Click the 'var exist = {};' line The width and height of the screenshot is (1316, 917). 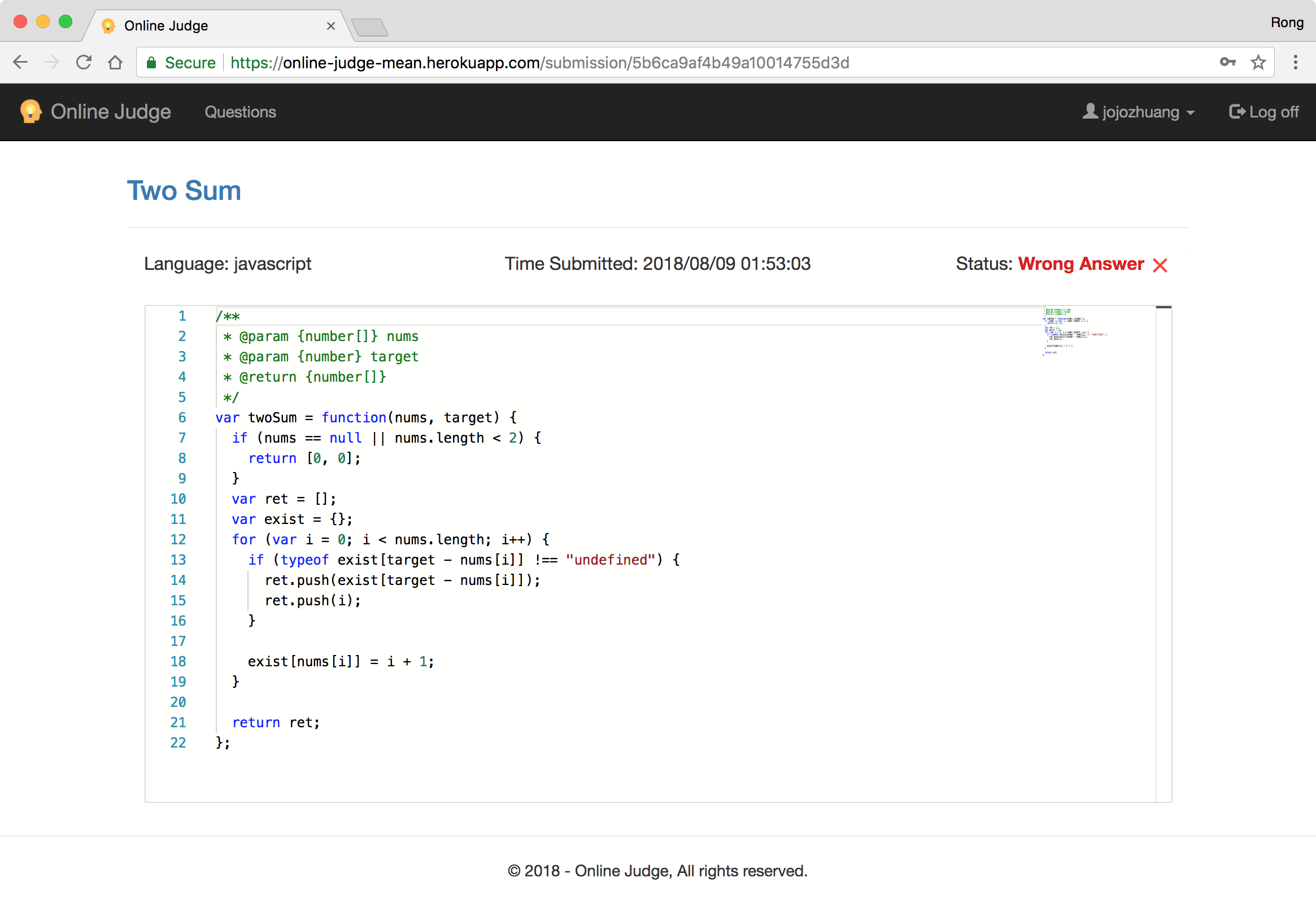(292, 519)
